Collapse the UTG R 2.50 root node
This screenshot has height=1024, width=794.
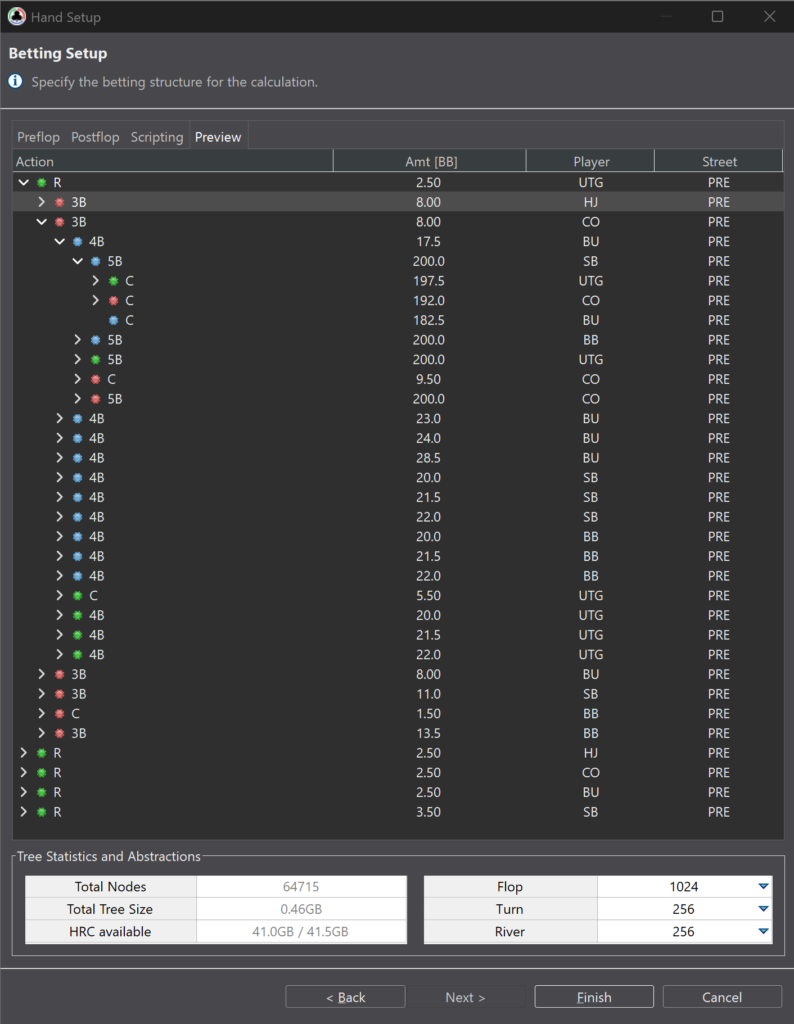(x=24, y=183)
